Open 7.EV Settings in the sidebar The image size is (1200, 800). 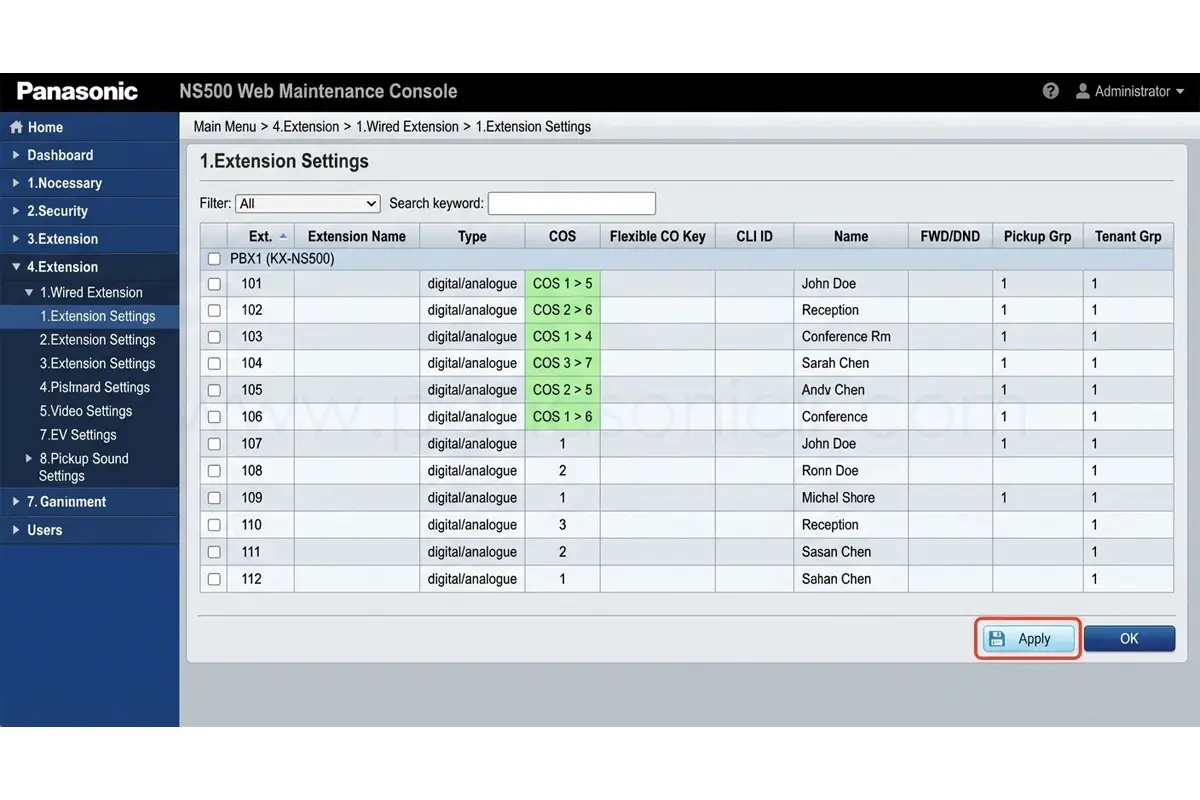click(78, 435)
